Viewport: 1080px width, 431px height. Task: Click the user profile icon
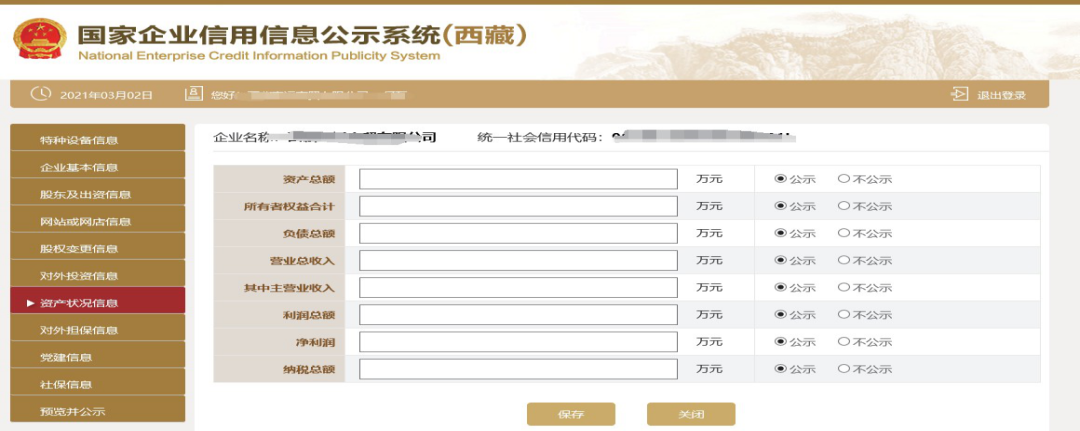[x=194, y=94]
